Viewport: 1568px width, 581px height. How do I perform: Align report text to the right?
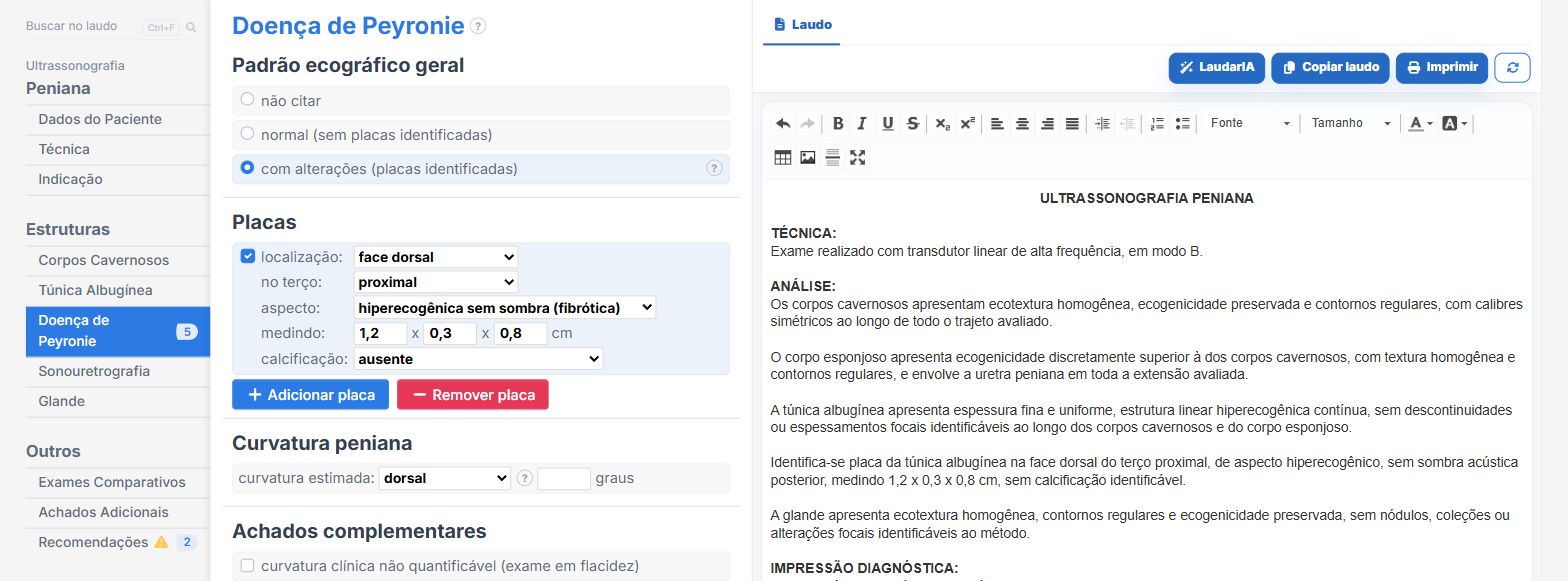point(1047,124)
